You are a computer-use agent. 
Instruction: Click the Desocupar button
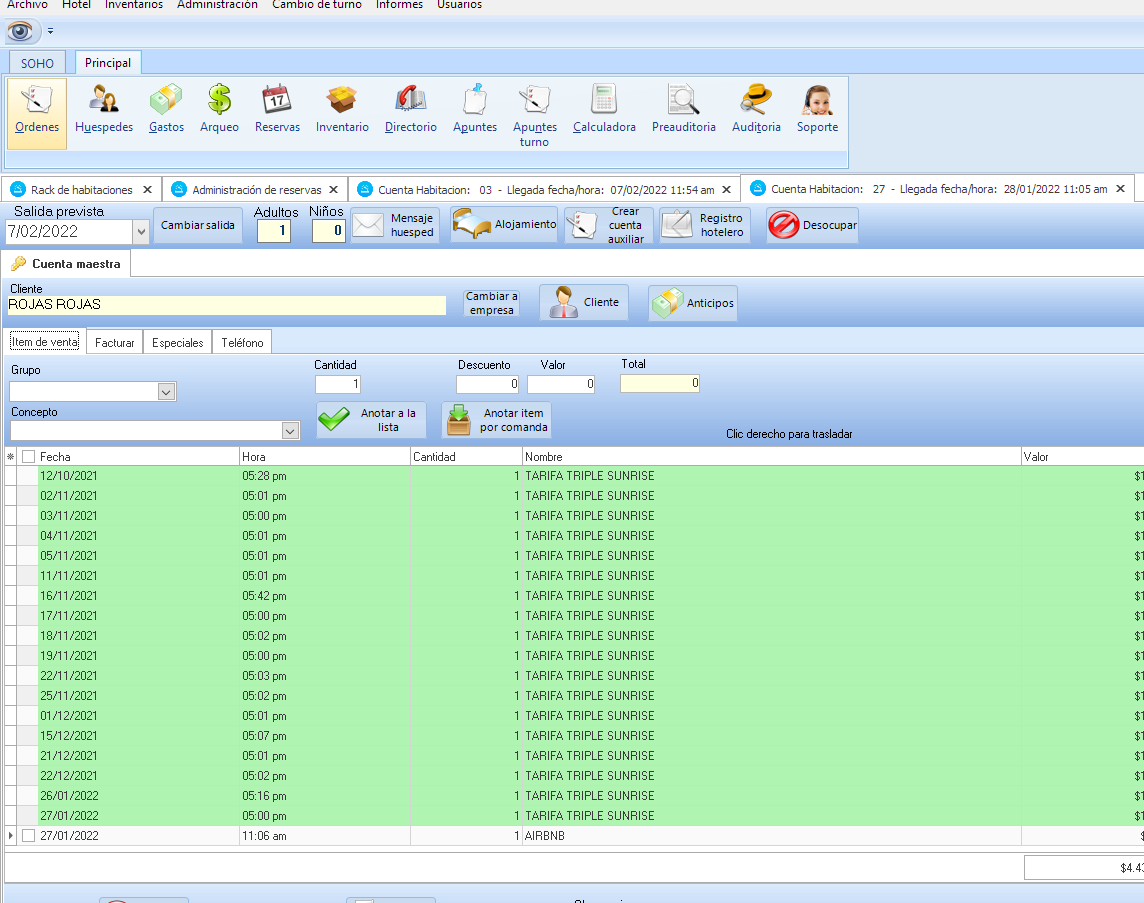click(x=813, y=226)
